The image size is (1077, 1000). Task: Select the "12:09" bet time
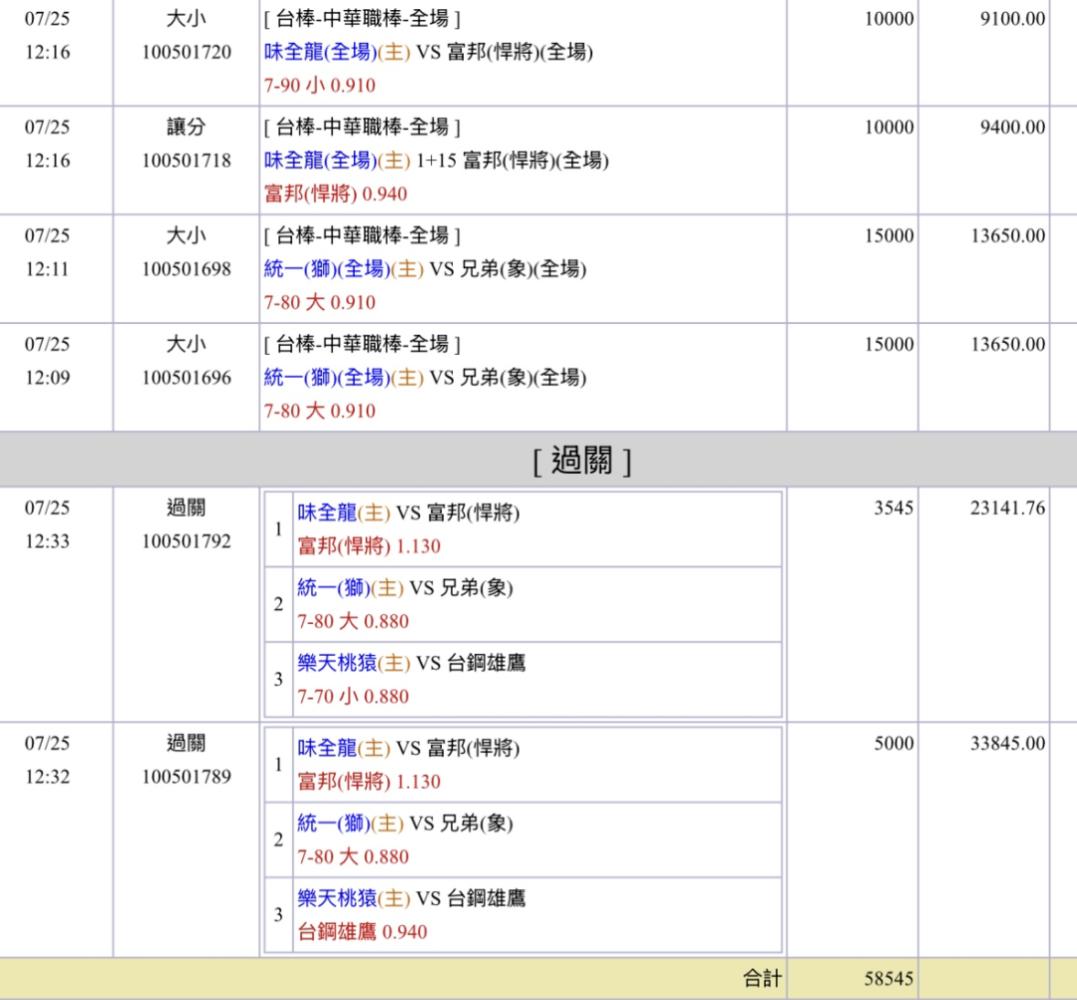[47, 378]
